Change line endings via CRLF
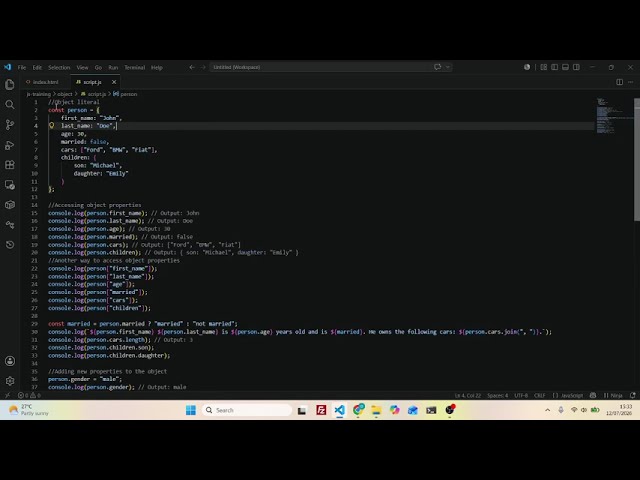The width and height of the screenshot is (640, 480). point(540,395)
